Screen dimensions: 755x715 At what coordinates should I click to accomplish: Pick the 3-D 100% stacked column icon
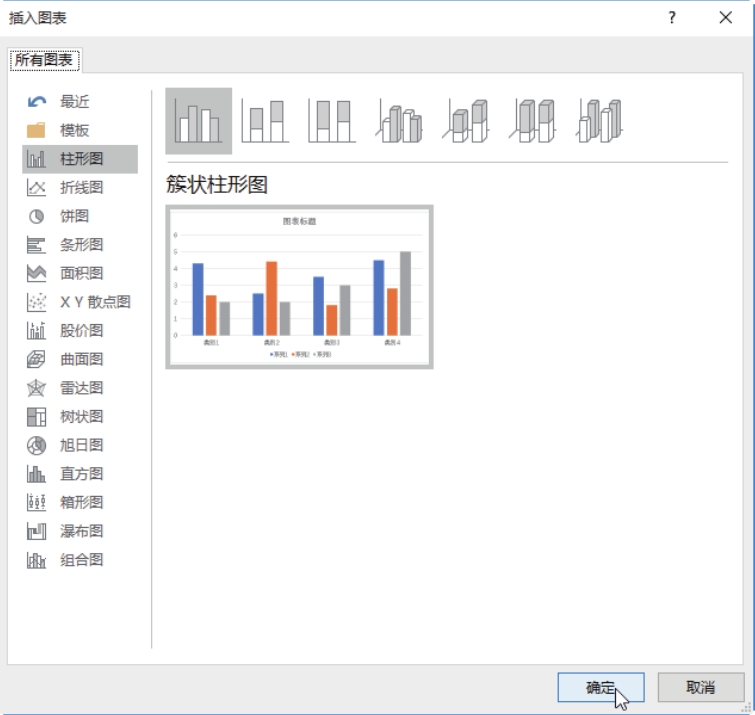click(x=533, y=121)
